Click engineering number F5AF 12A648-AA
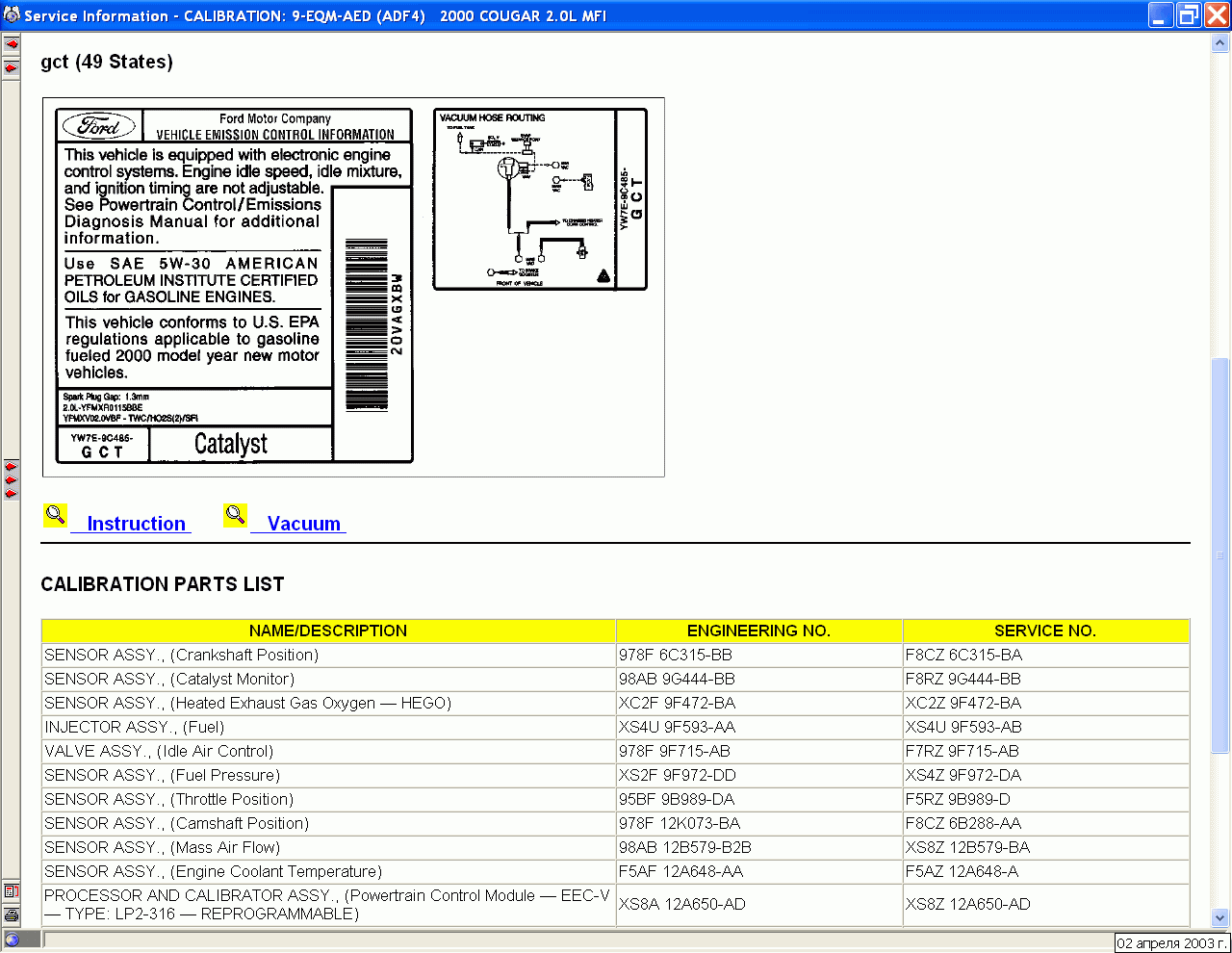Screen dimensions: 1232x953 coord(680,871)
